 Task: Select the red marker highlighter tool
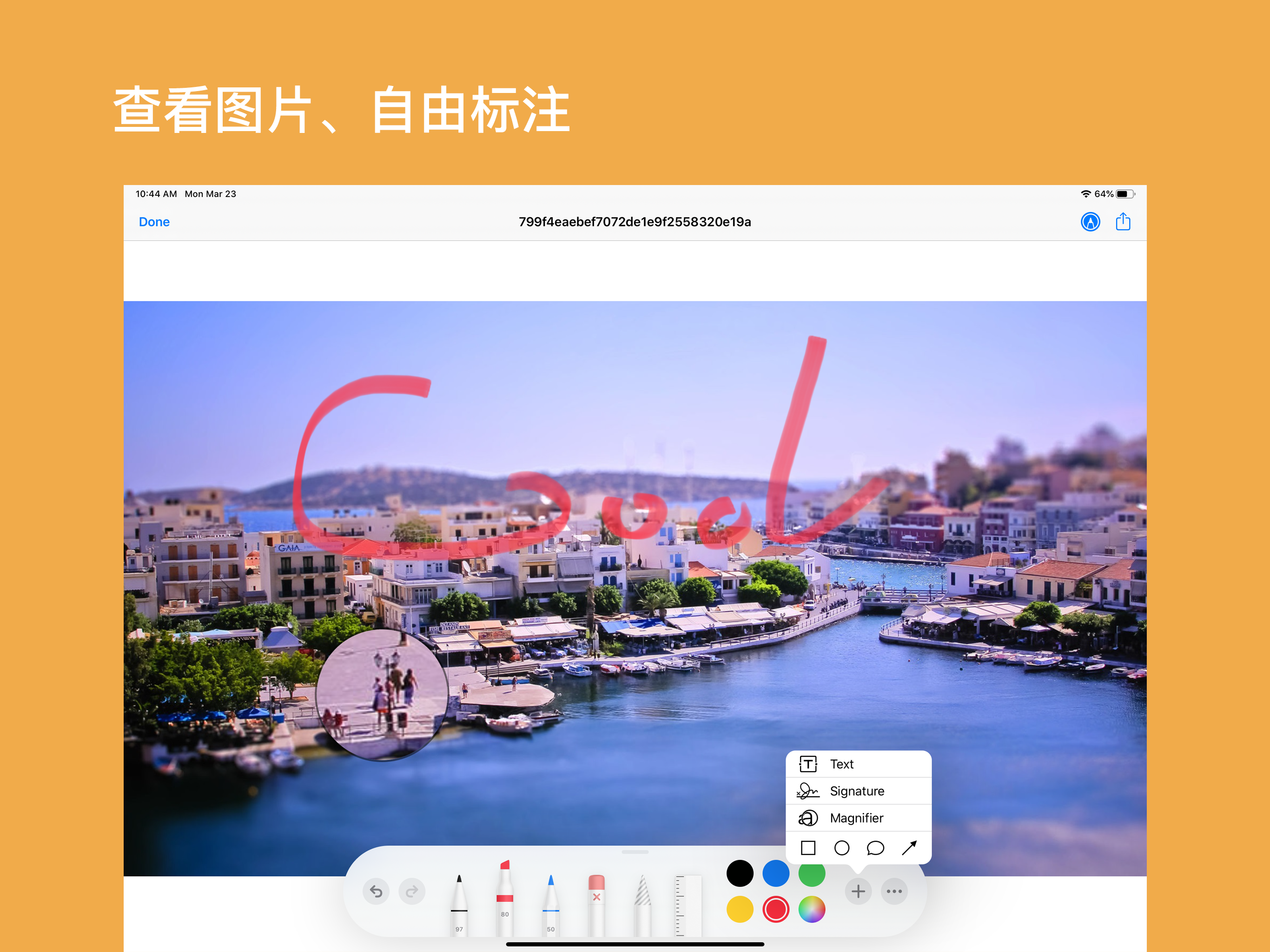(x=505, y=897)
